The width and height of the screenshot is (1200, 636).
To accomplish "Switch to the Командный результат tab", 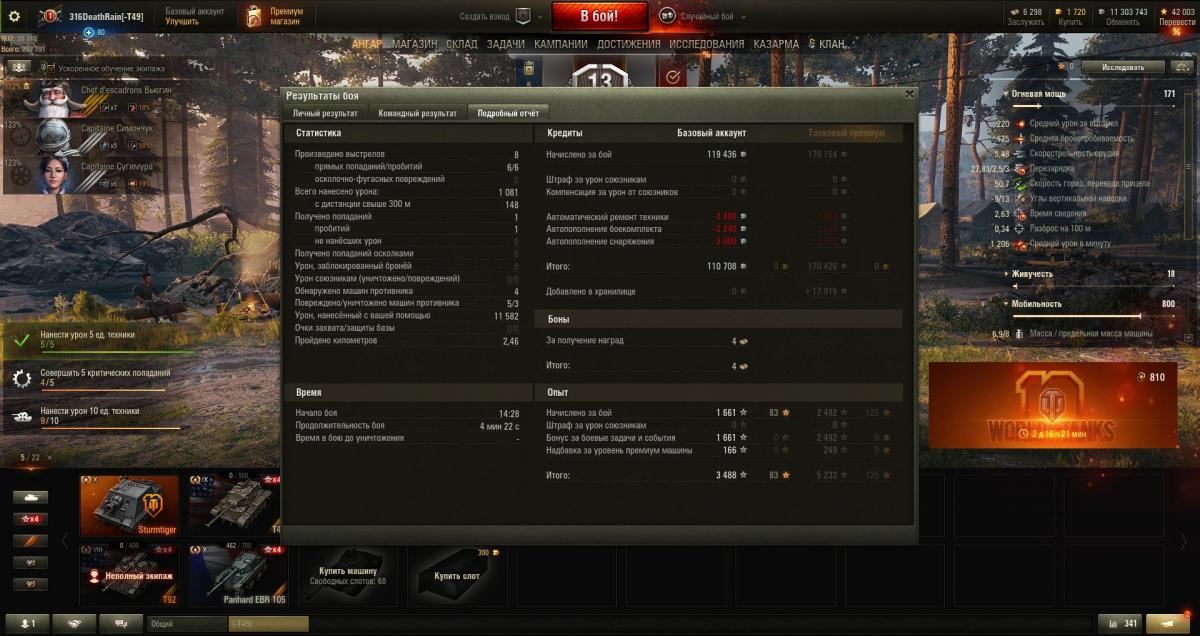I will (417, 114).
